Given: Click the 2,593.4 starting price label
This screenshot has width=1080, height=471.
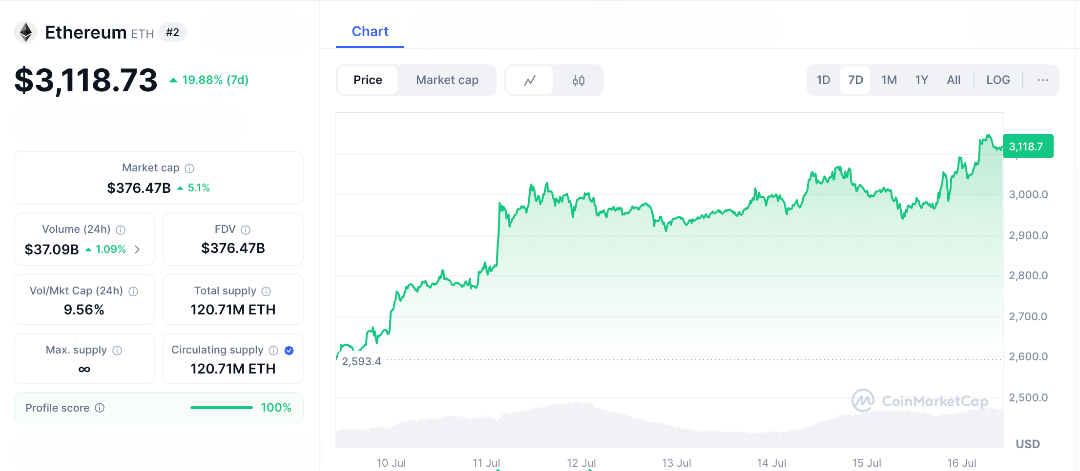Looking at the screenshot, I should [361, 362].
